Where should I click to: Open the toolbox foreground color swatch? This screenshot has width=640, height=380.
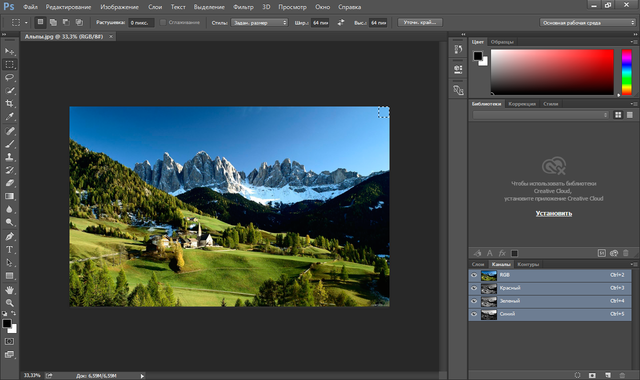(7, 324)
